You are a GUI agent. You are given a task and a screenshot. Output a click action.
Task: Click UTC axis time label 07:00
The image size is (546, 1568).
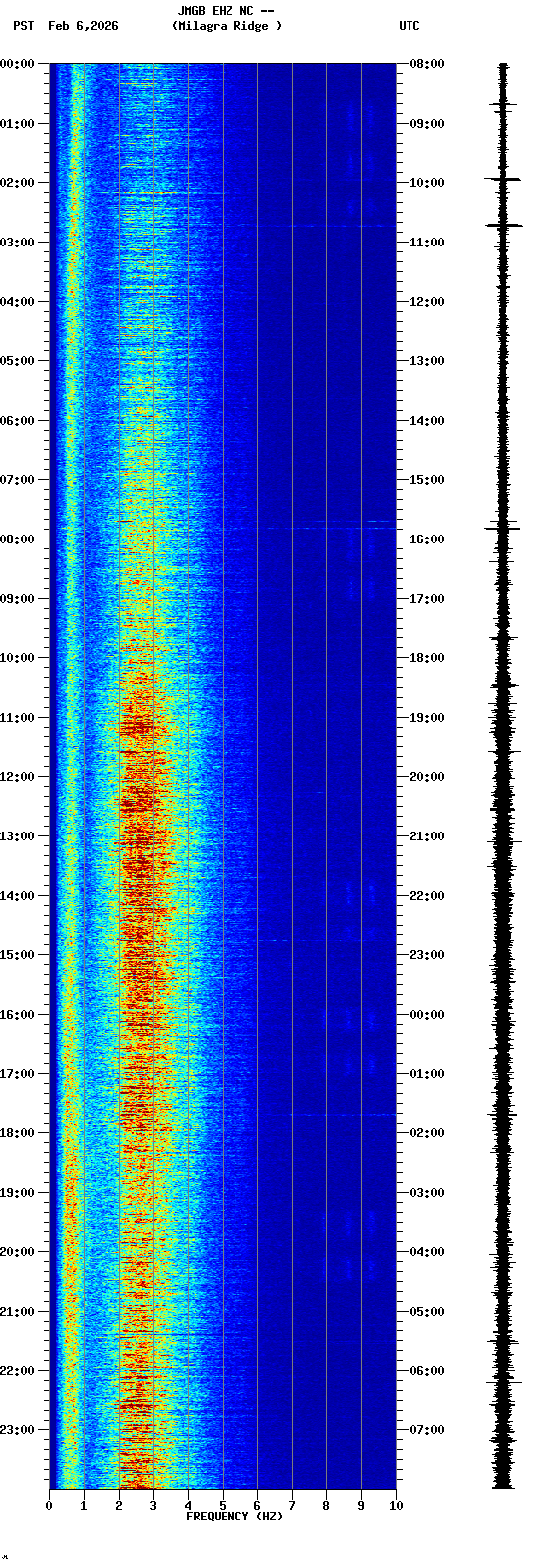click(x=427, y=1430)
